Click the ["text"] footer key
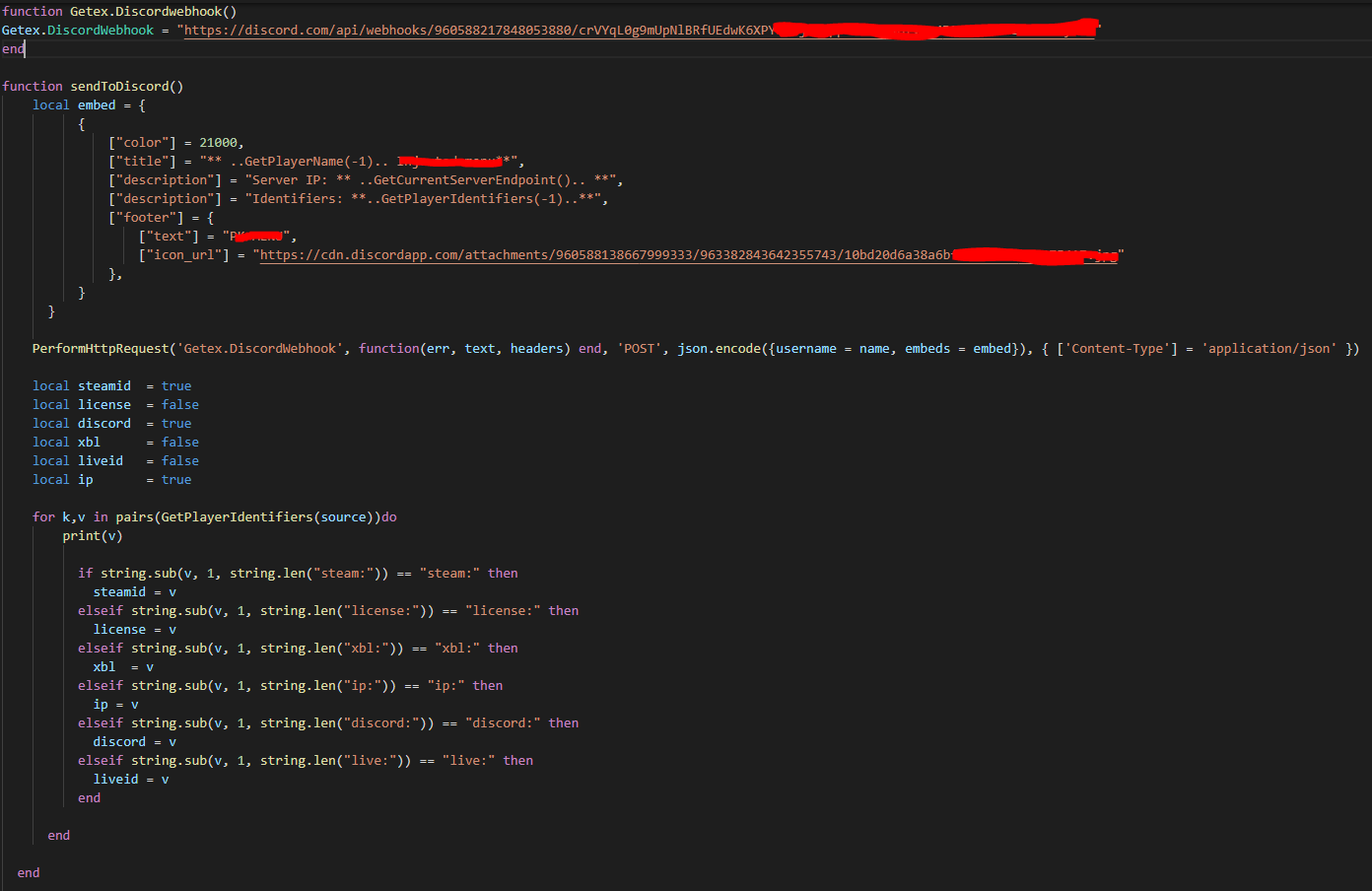 pyautogui.click(x=169, y=237)
